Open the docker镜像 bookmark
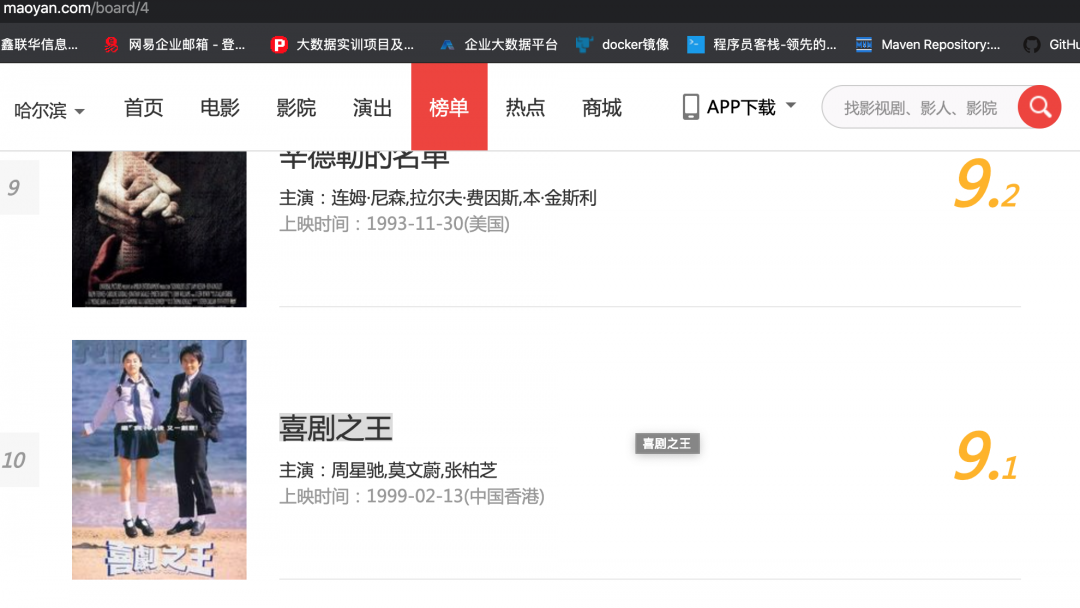The height and width of the screenshot is (608, 1080). click(x=623, y=45)
